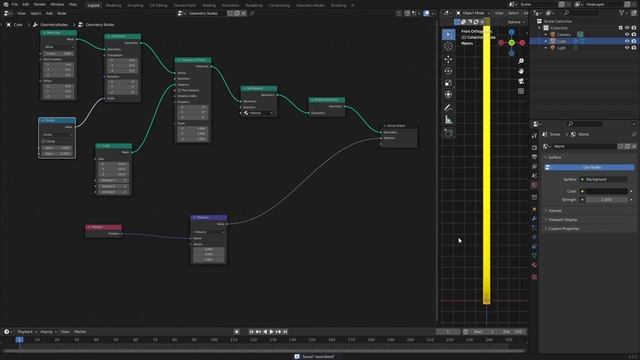640x360 pixels.
Task: Disable Light in renders camera icon
Action: pyautogui.click(x=634, y=48)
